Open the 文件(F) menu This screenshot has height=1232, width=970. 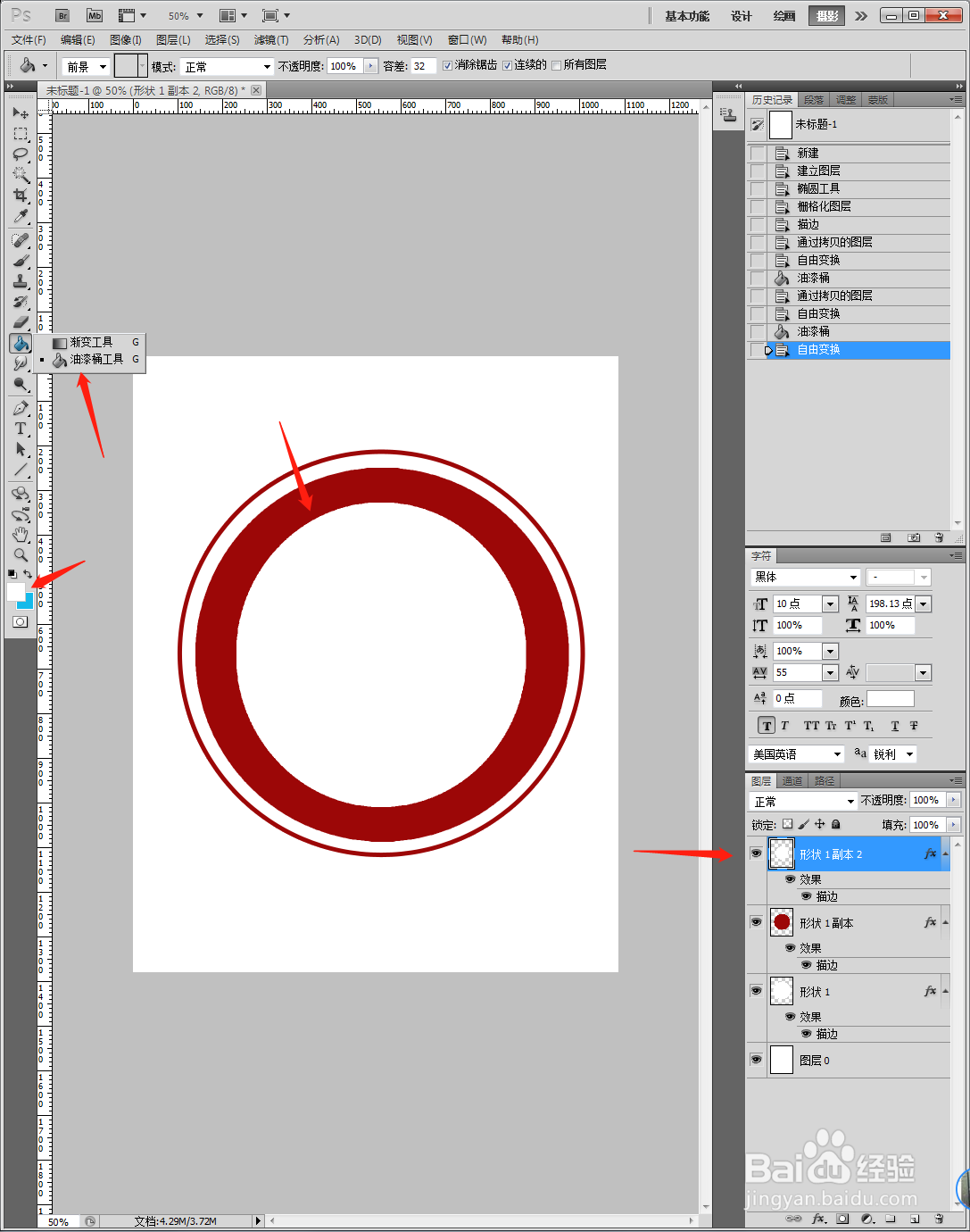[29, 40]
